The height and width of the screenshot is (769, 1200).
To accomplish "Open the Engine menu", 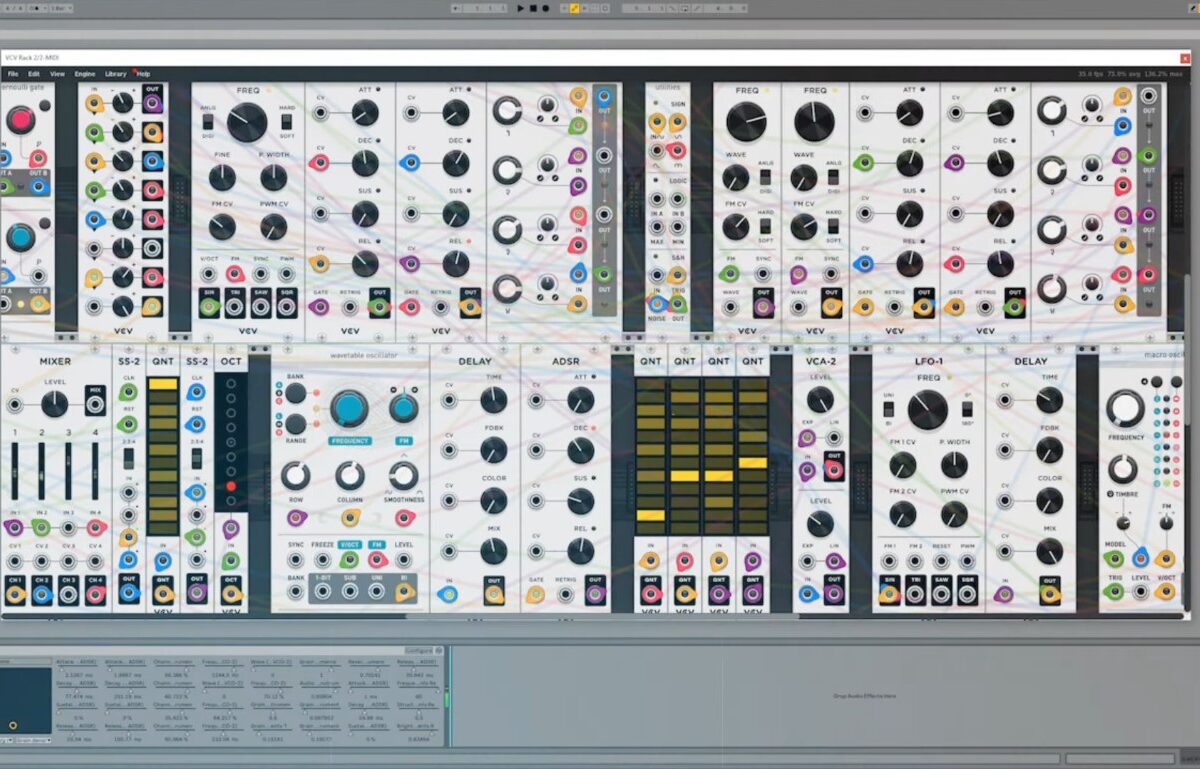I will [x=85, y=74].
